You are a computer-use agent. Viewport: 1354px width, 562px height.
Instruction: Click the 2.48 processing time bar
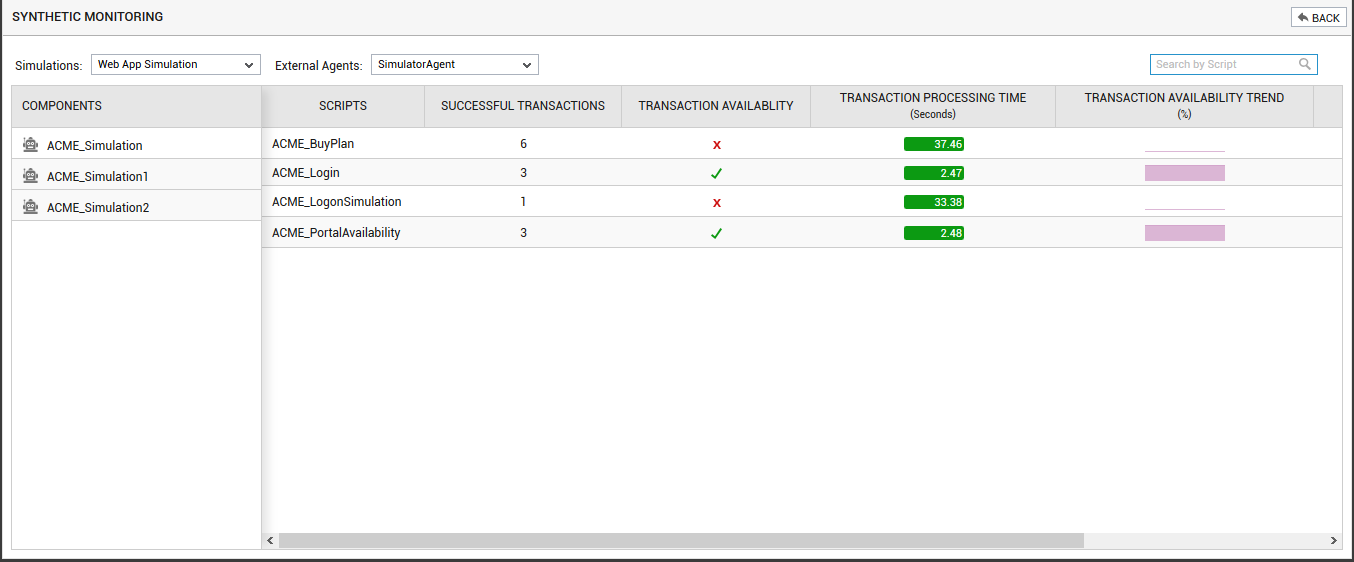pyautogui.click(x=934, y=233)
